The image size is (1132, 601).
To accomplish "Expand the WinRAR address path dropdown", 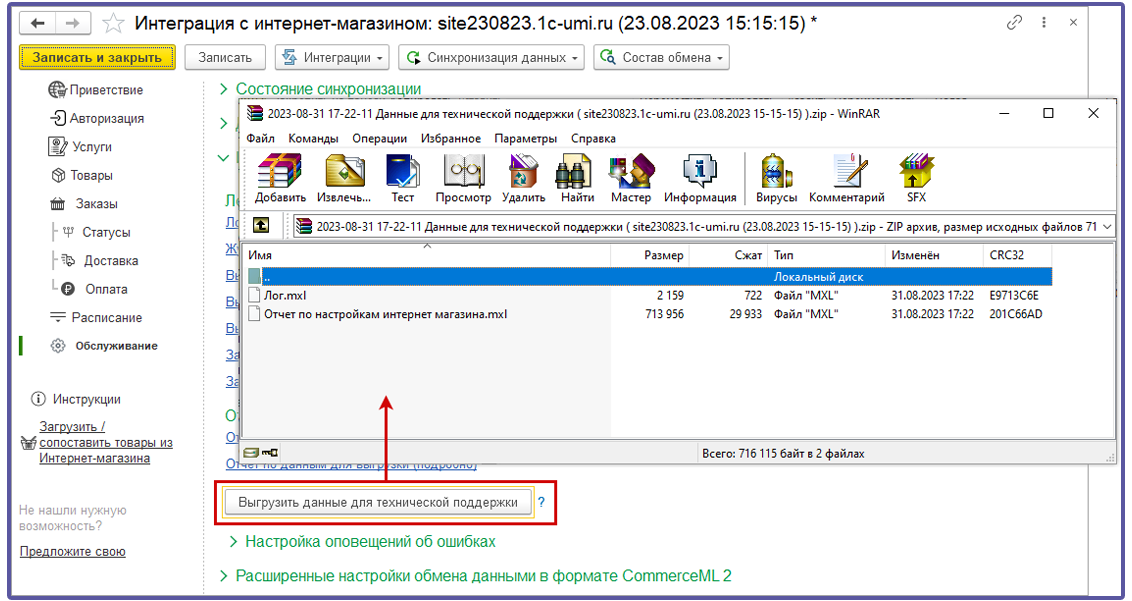I will click(x=1107, y=227).
